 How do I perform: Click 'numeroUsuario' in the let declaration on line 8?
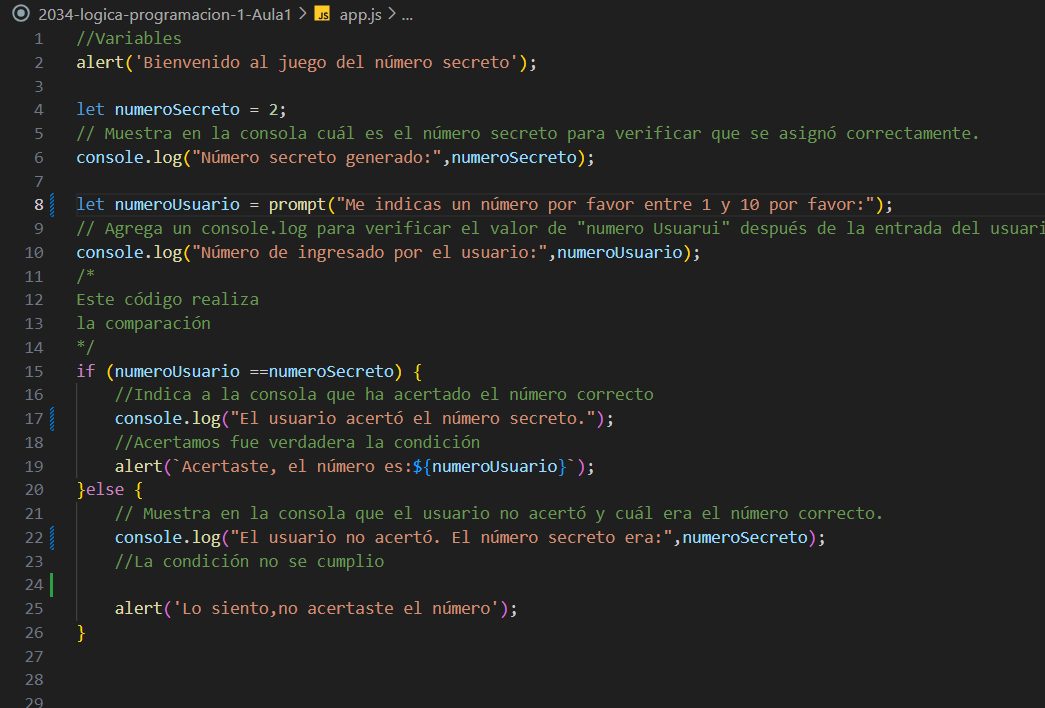point(177,205)
